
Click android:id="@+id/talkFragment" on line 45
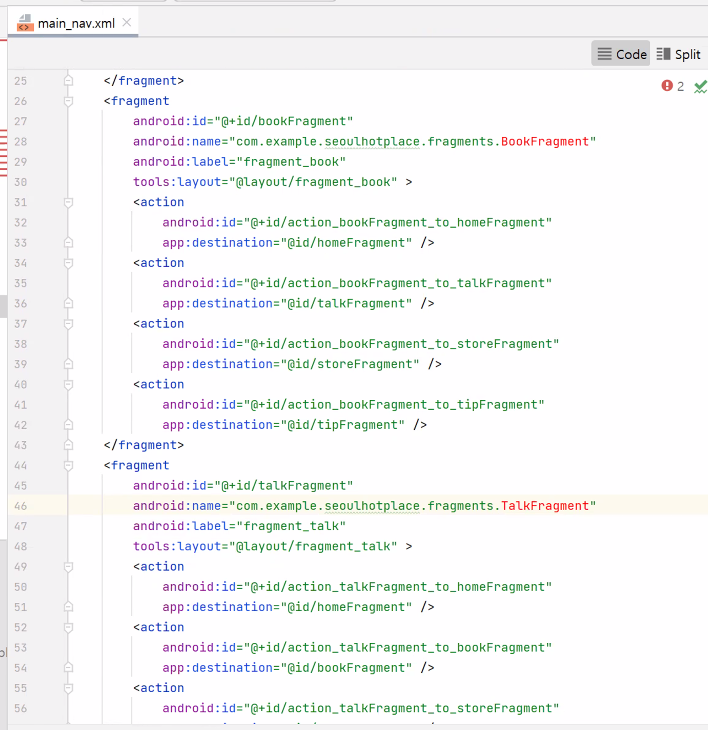[243, 486]
